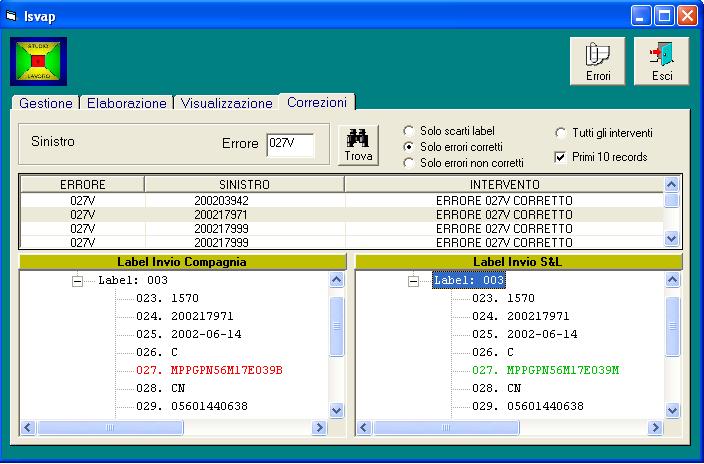Click the Label Invio Compagnia header bar

click(182, 262)
